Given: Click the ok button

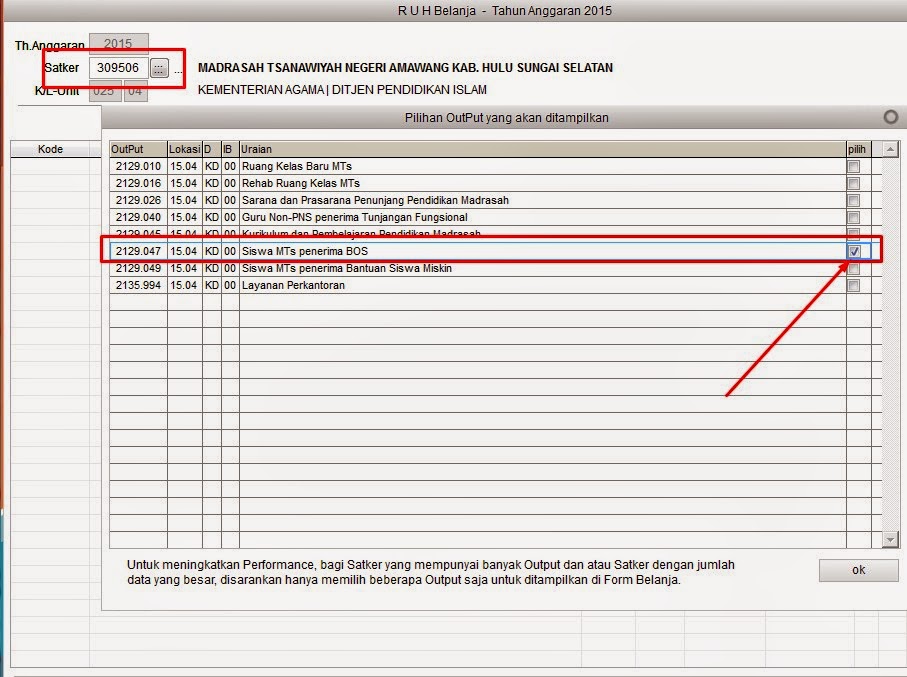Looking at the screenshot, I should coord(857,570).
